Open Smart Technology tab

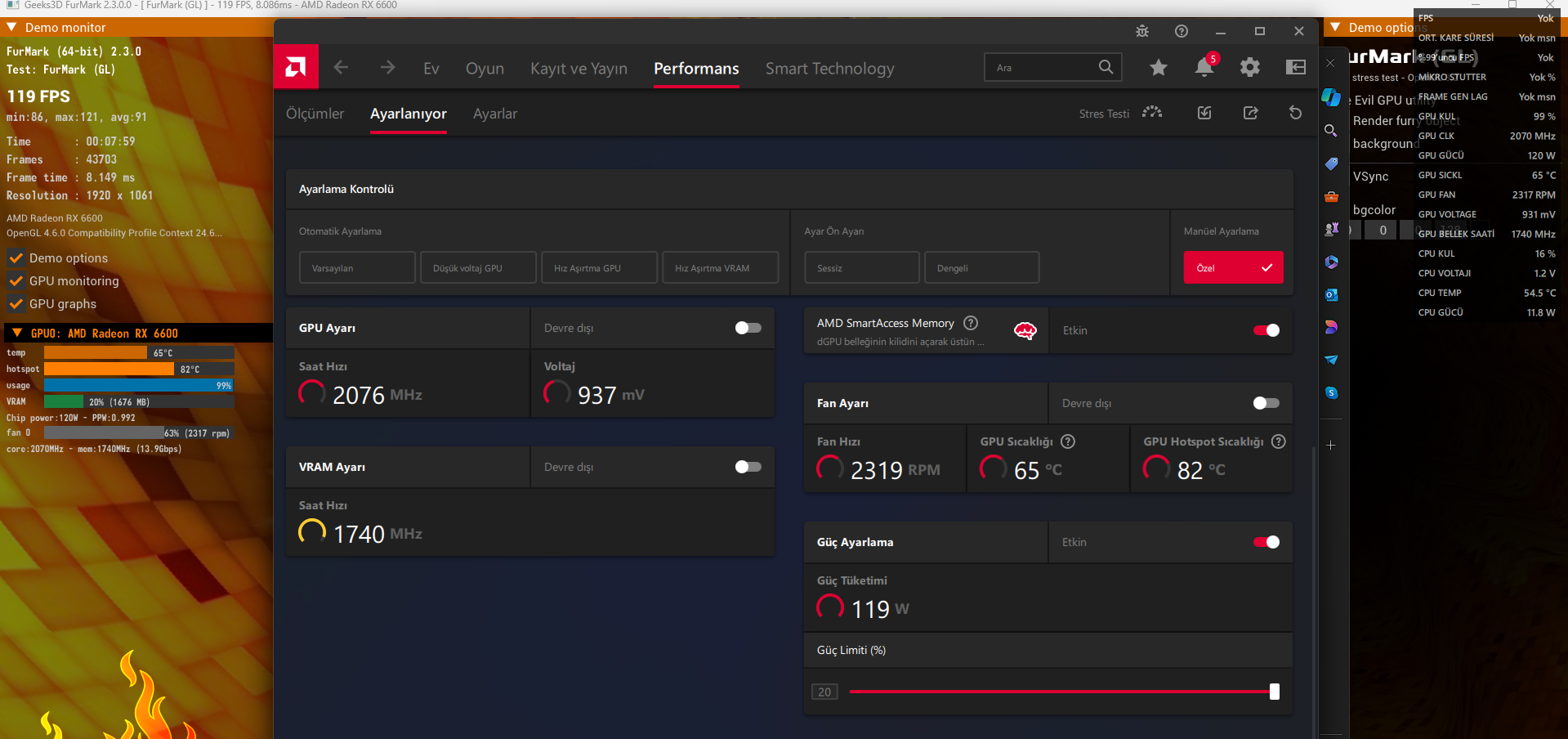pyautogui.click(x=829, y=69)
